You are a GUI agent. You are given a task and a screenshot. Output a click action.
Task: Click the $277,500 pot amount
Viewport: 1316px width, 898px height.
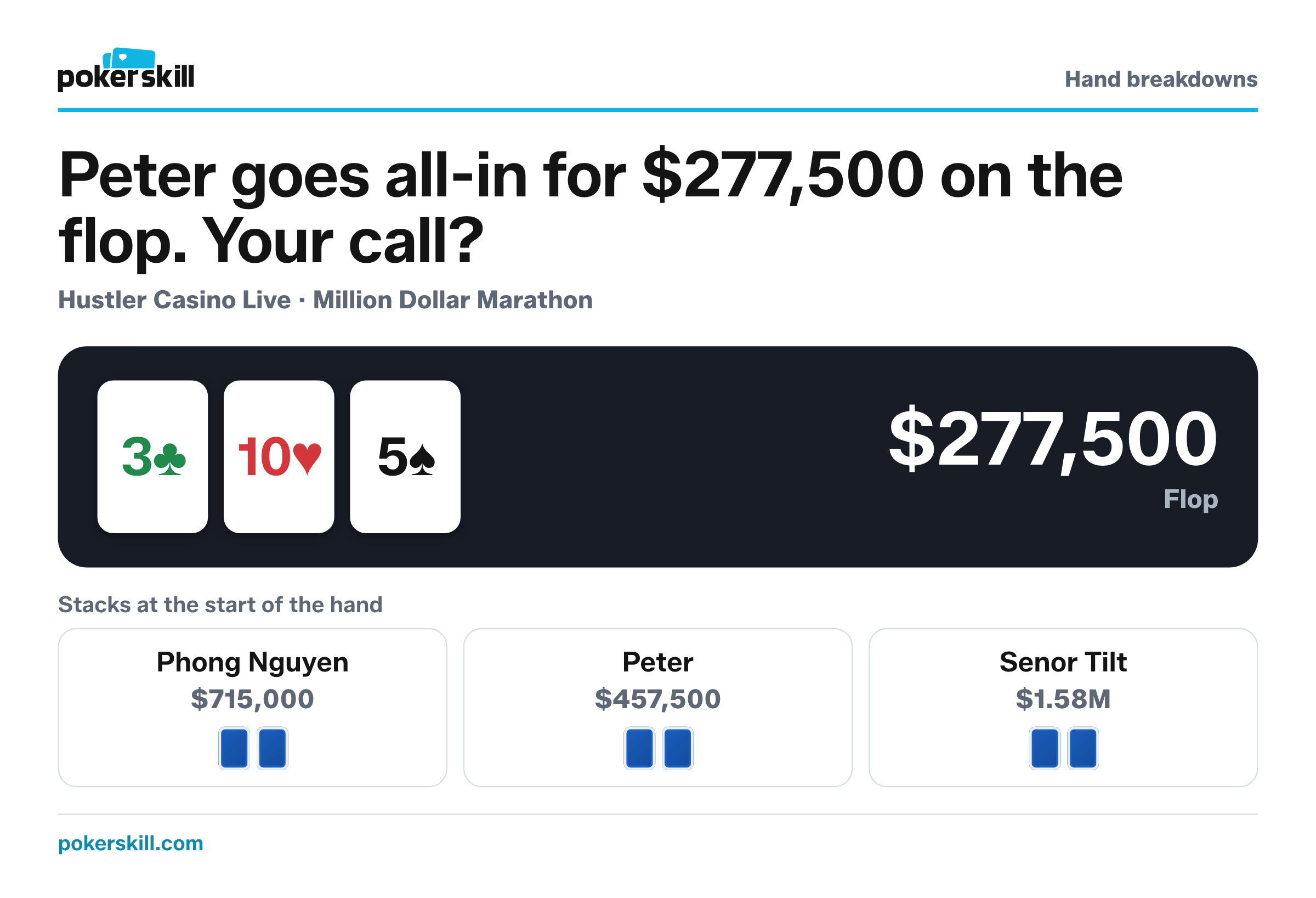point(1053,440)
